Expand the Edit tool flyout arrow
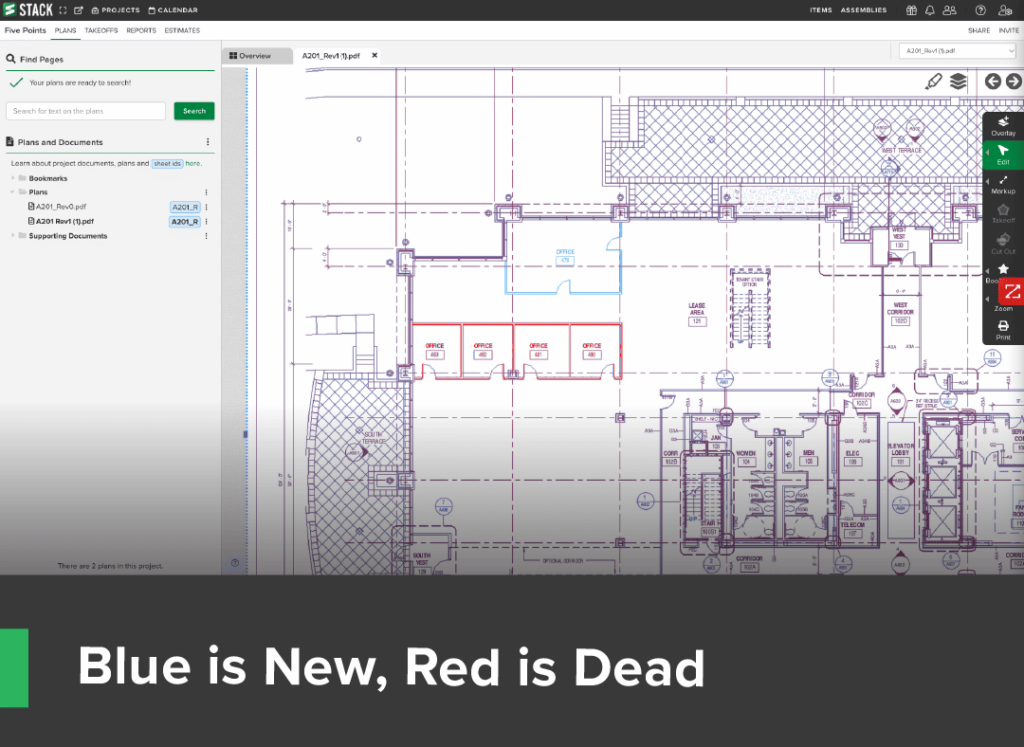Viewport: 1024px width, 747px height. (x=987, y=152)
